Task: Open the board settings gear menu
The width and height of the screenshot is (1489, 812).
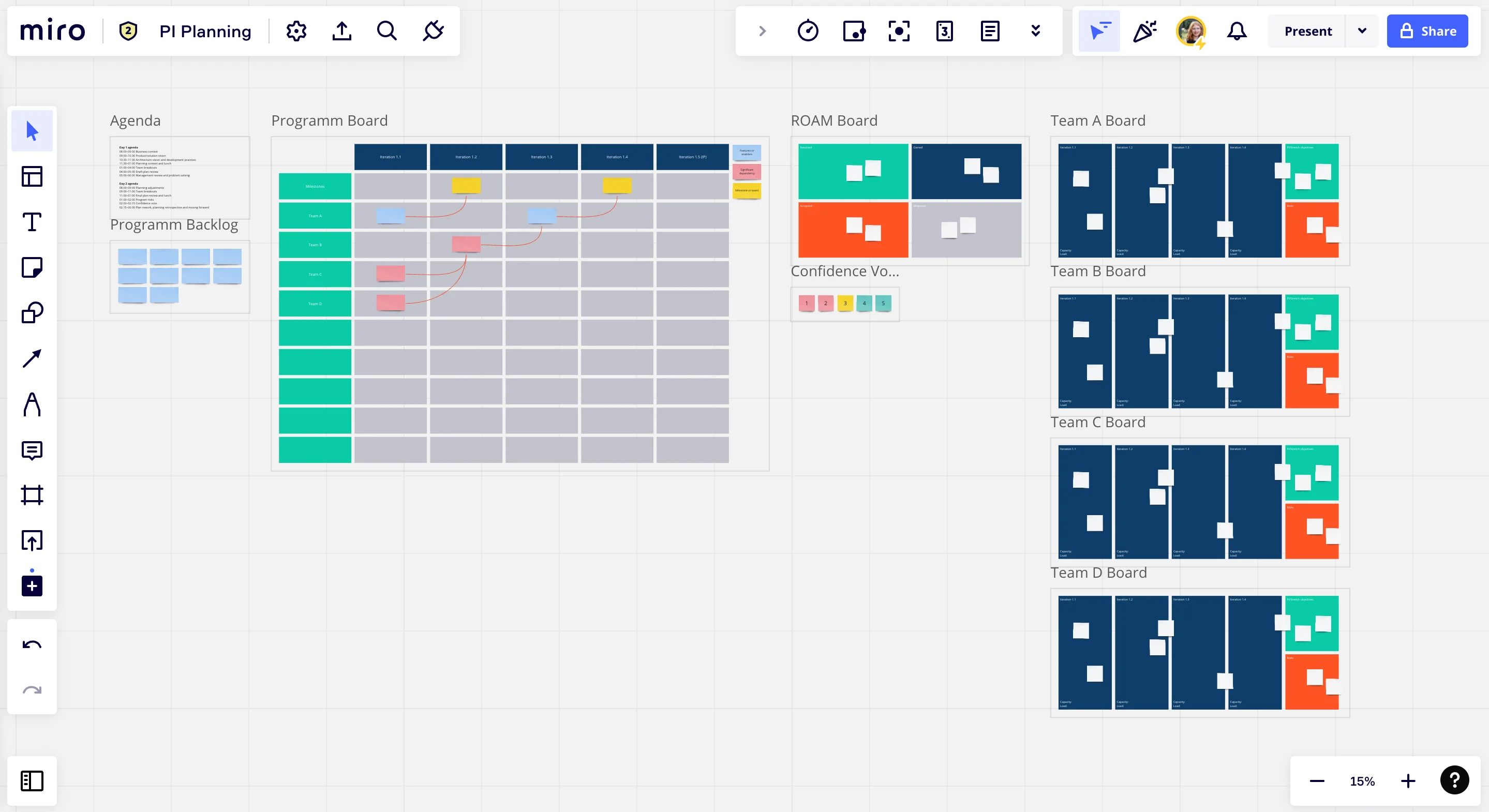Action: (x=296, y=31)
